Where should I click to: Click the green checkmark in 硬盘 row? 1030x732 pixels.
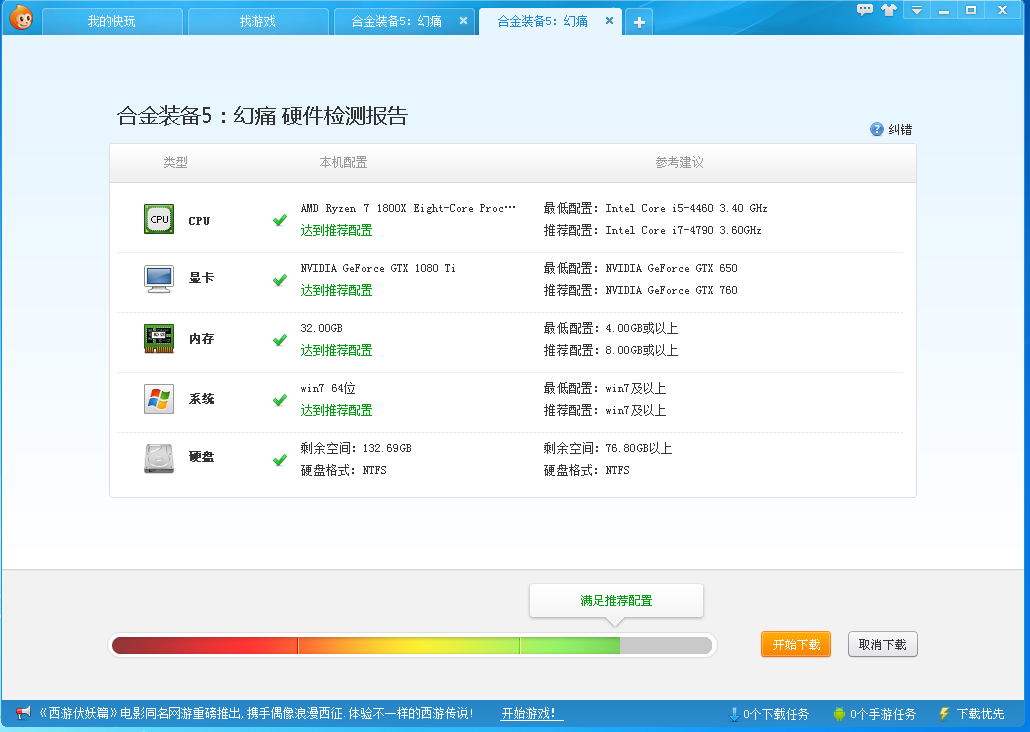280,460
